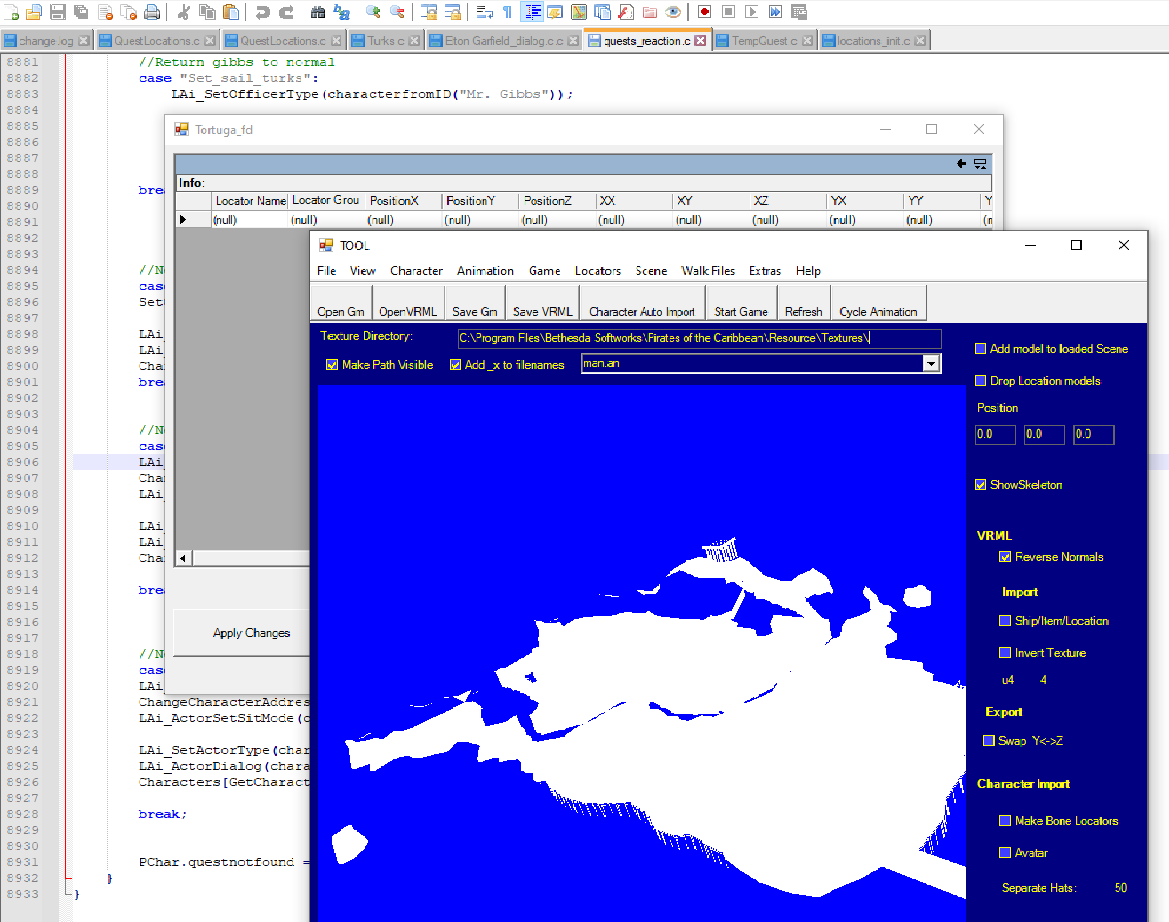
Task: Check Drop Location models option
Action: click(x=980, y=380)
